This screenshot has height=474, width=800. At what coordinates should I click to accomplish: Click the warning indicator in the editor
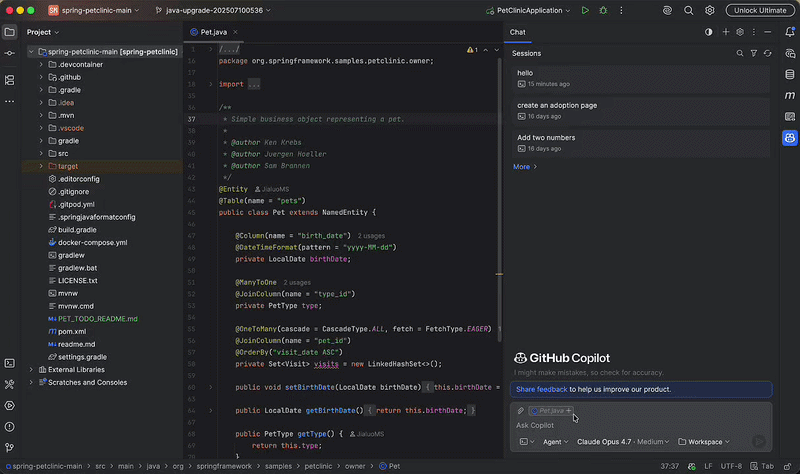(x=472, y=49)
